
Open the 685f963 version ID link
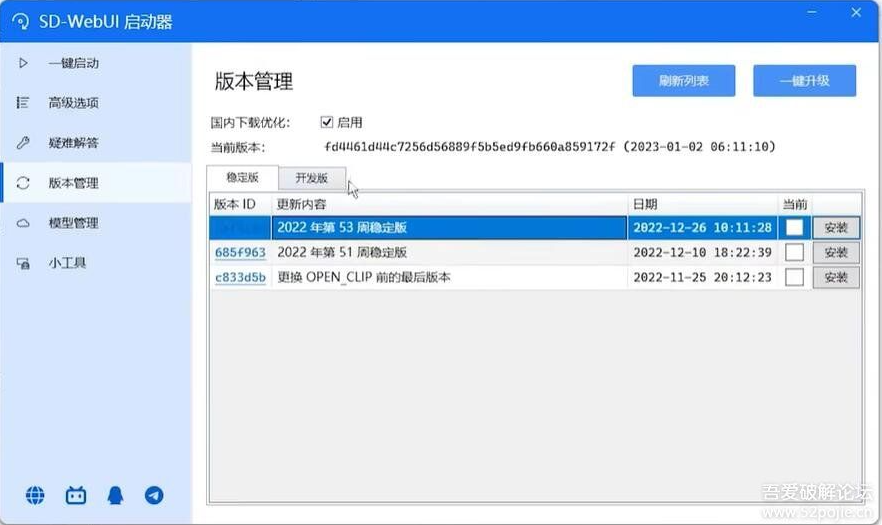240,253
